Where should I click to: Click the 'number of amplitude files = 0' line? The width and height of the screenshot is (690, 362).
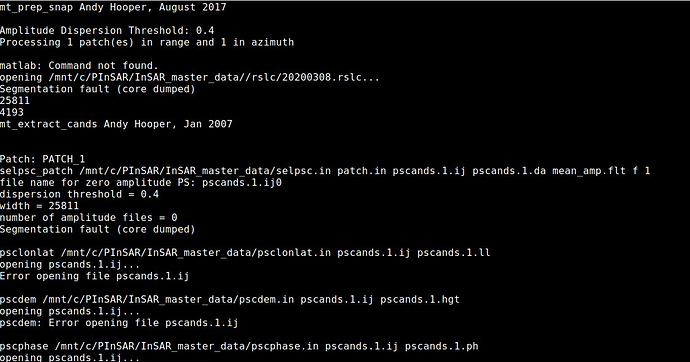coord(88,217)
